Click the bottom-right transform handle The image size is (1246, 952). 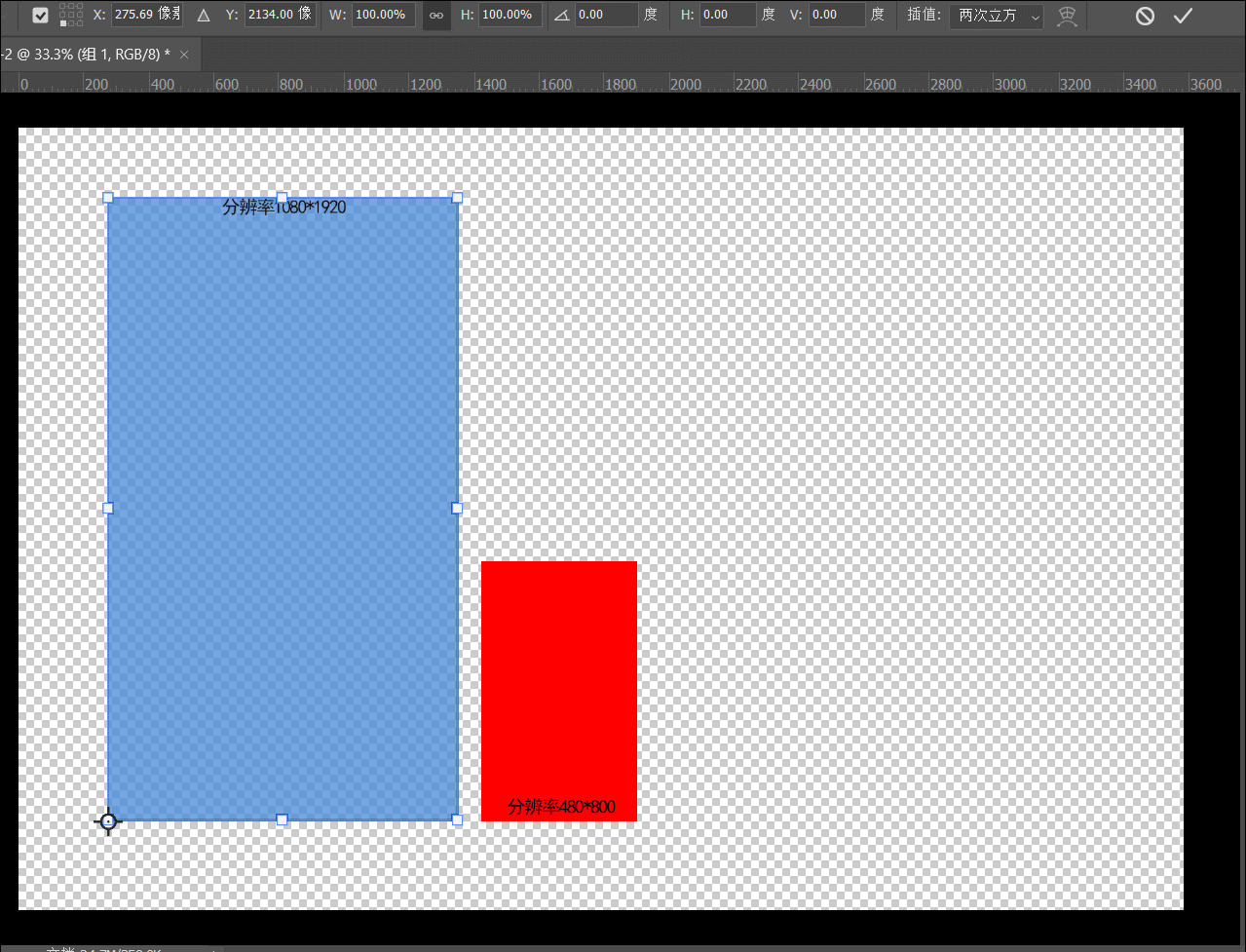tap(457, 820)
